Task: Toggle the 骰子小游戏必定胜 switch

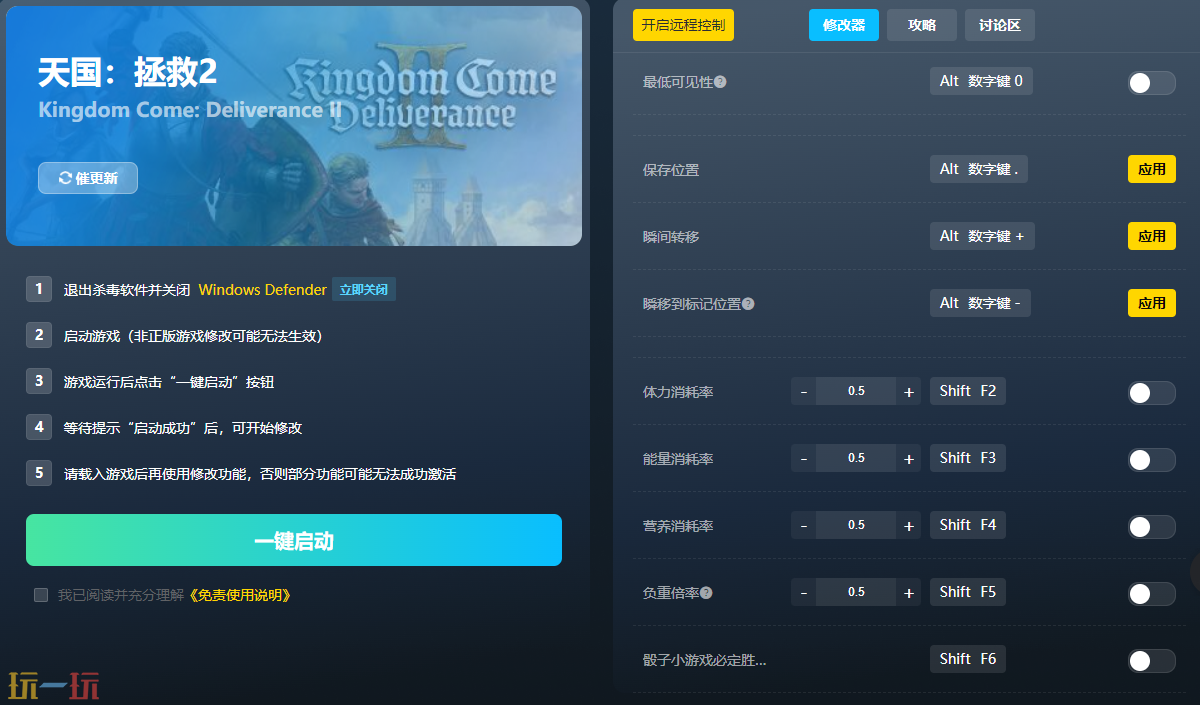Action: point(1151,661)
